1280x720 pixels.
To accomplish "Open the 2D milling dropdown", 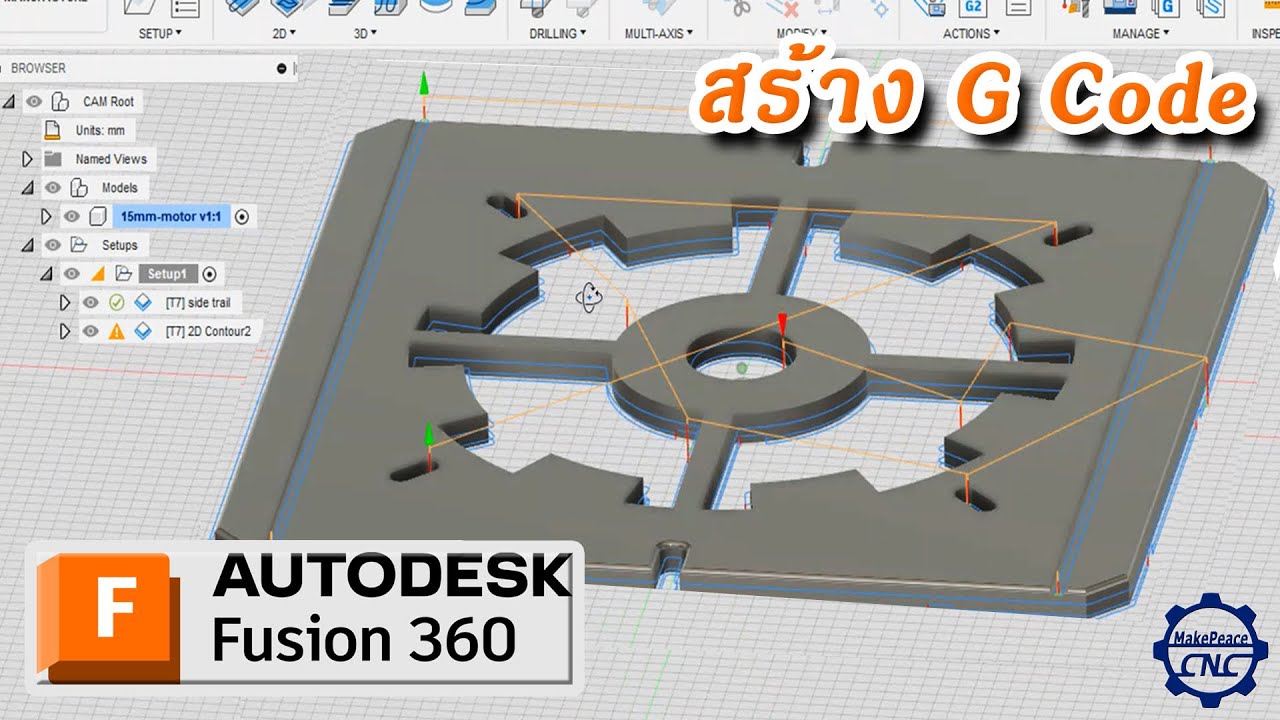I will pos(284,33).
